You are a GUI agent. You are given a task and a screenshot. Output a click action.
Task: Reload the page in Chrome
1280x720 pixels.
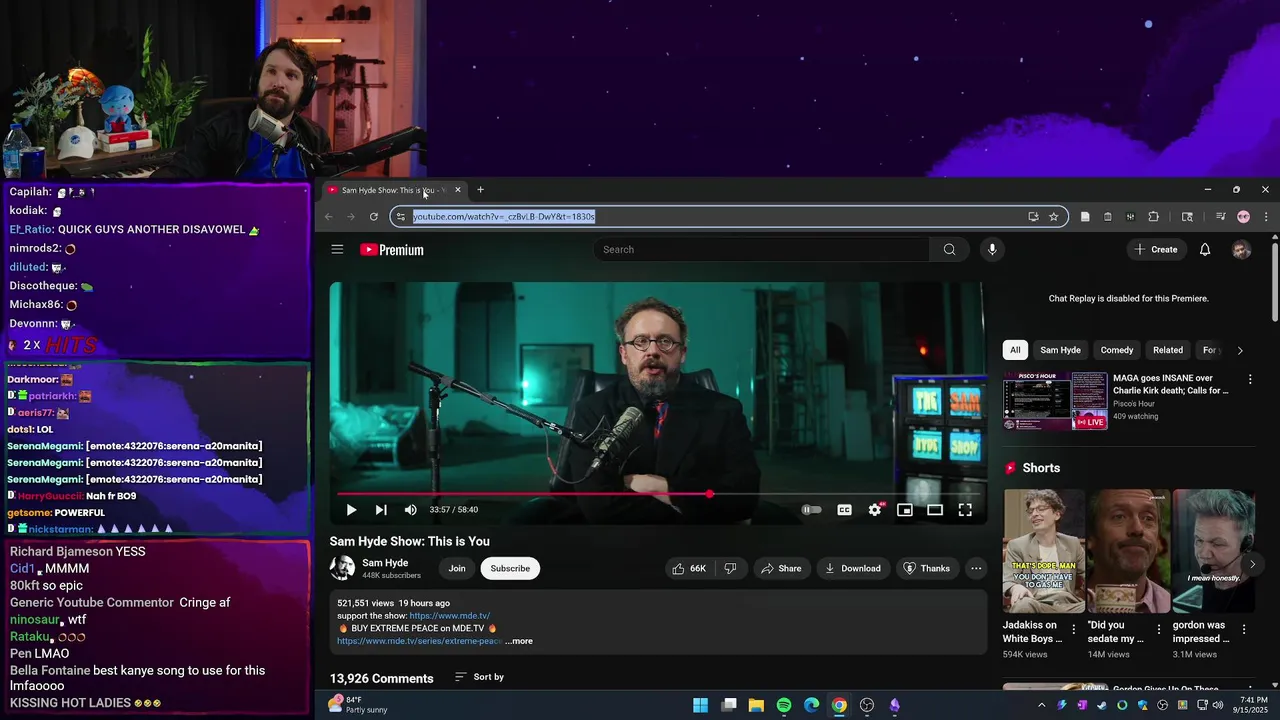pos(374,217)
